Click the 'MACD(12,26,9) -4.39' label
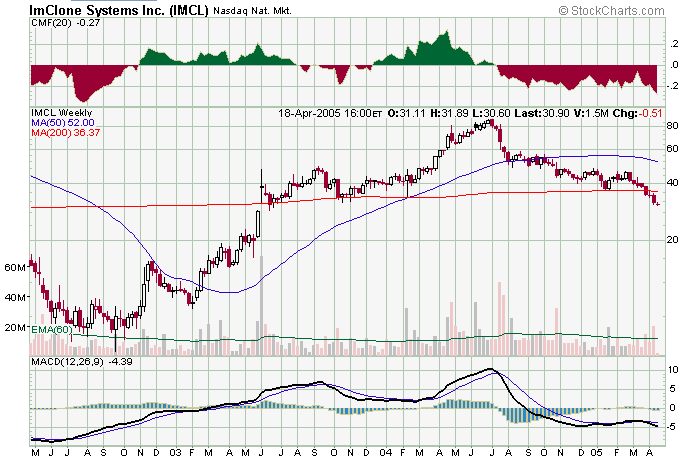This screenshot has width=679, height=463. [x=82, y=362]
